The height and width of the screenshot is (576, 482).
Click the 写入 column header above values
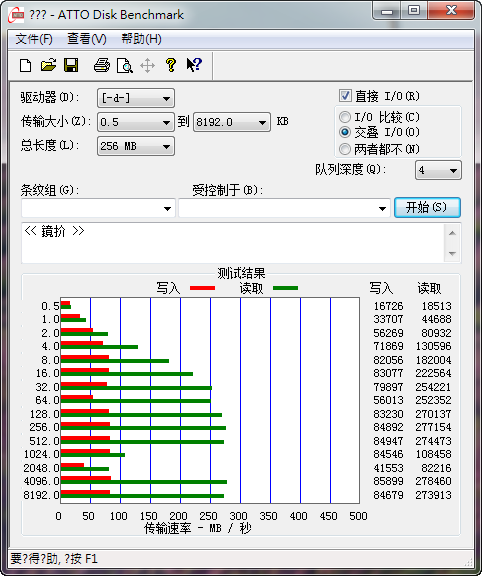(x=381, y=288)
